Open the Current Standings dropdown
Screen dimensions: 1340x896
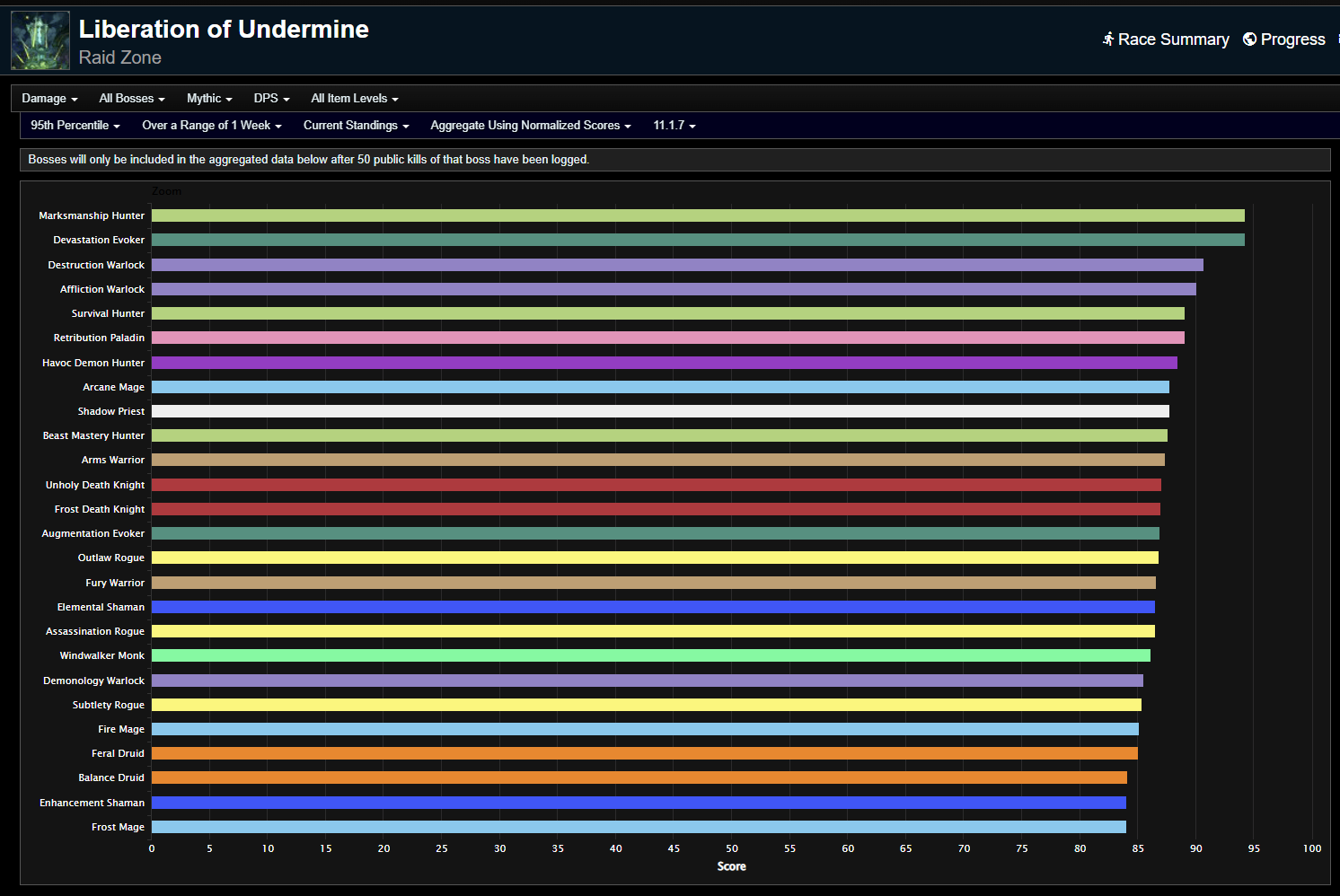pyautogui.click(x=356, y=126)
